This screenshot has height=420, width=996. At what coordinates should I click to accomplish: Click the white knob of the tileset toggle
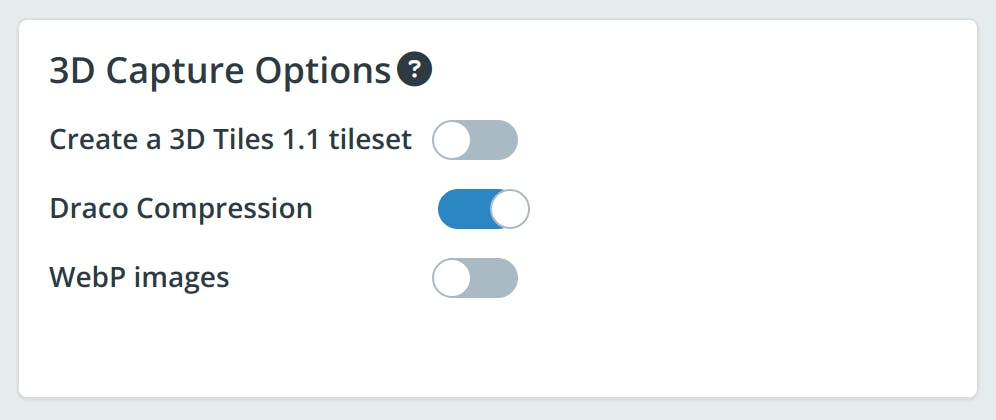(451, 140)
